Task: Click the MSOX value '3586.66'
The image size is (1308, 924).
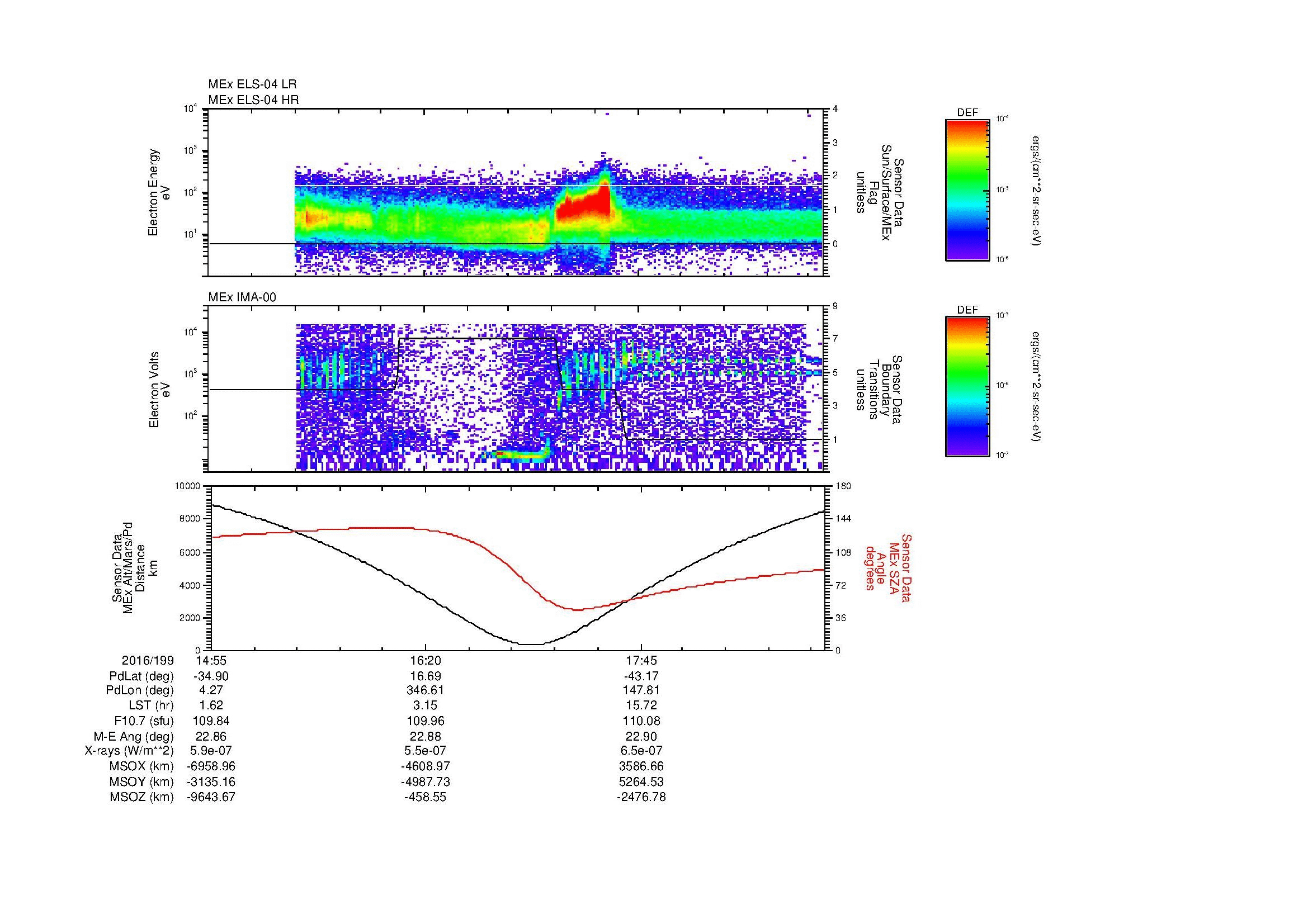Action: [x=641, y=766]
